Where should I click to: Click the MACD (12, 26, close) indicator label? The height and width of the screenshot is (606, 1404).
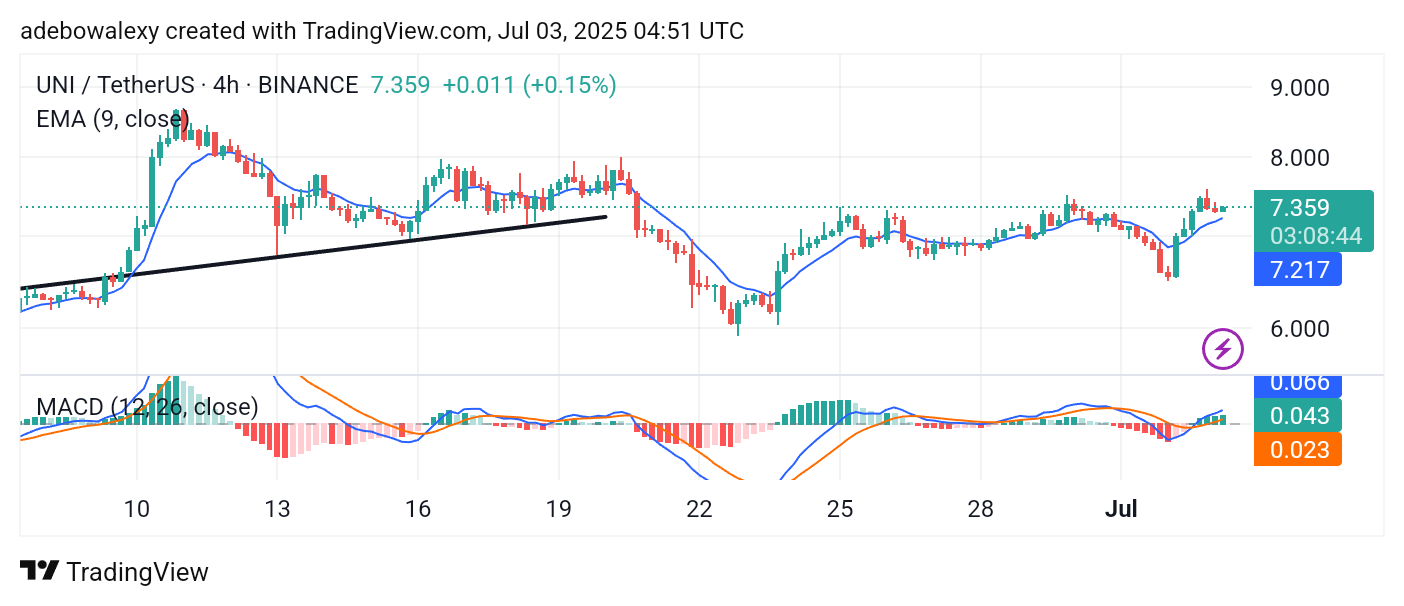147,407
